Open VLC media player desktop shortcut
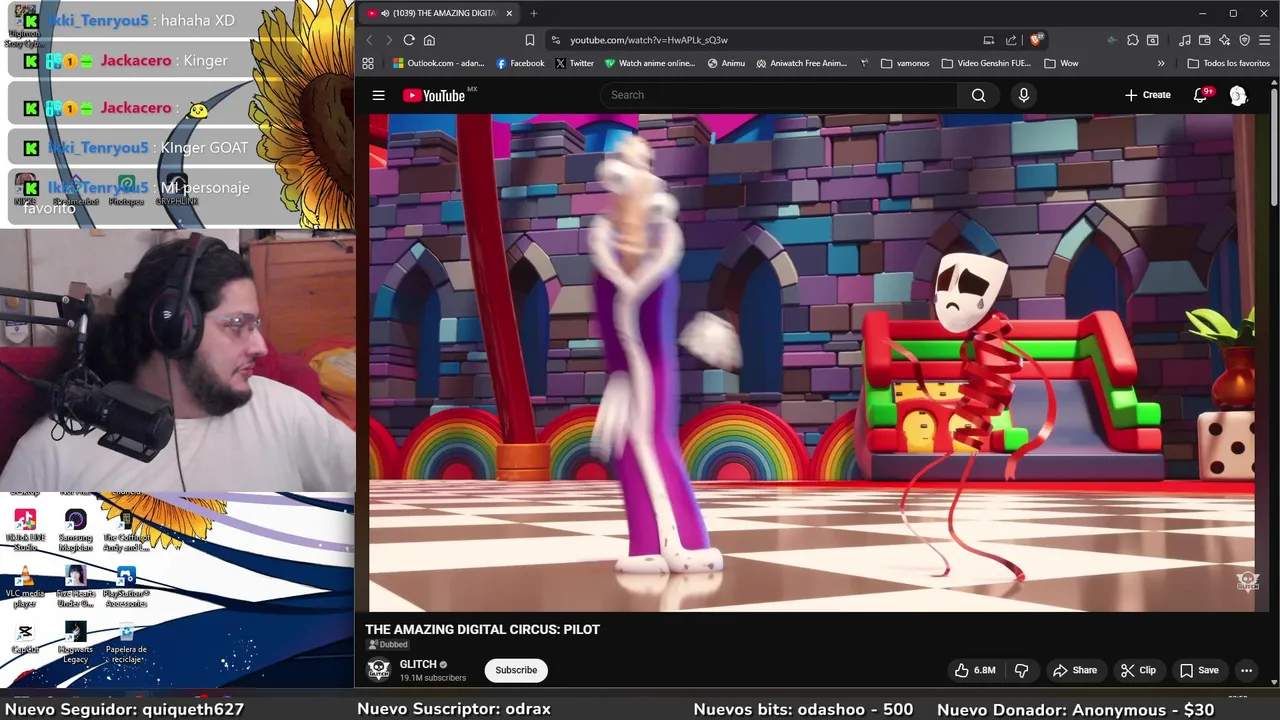The image size is (1280, 720). (x=25, y=585)
